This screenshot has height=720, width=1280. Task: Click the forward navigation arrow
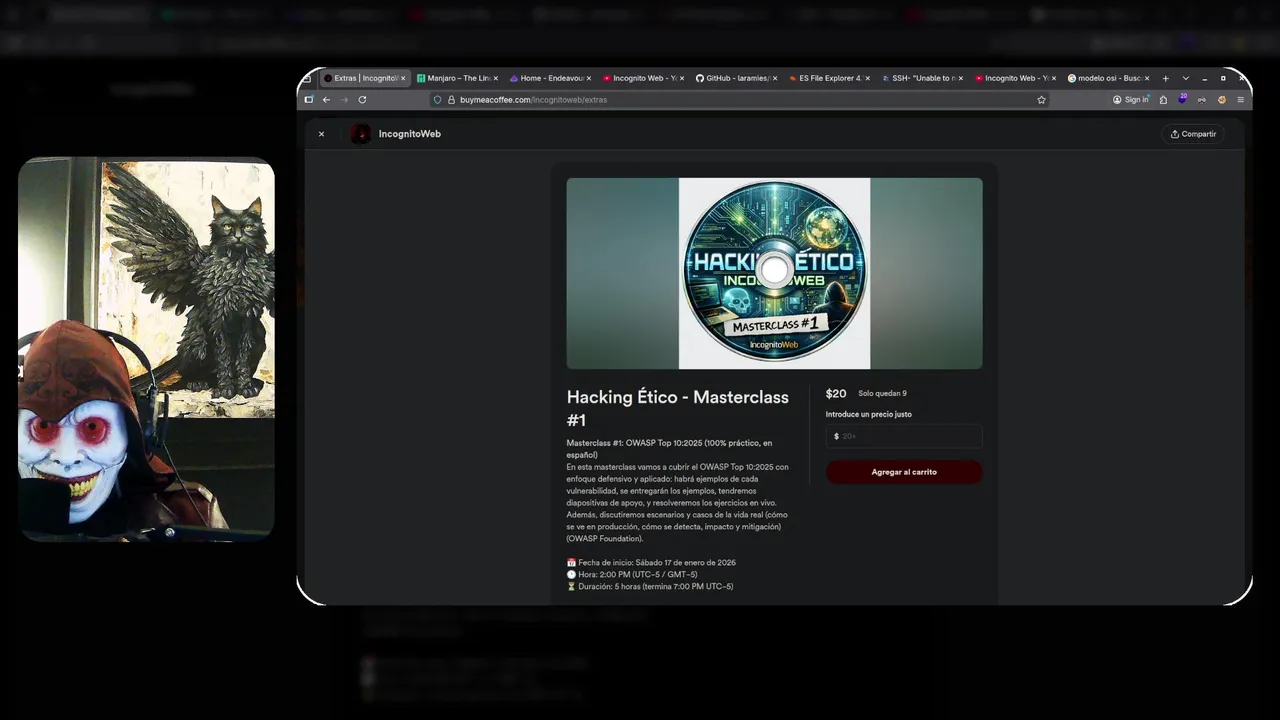pos(344,100)
